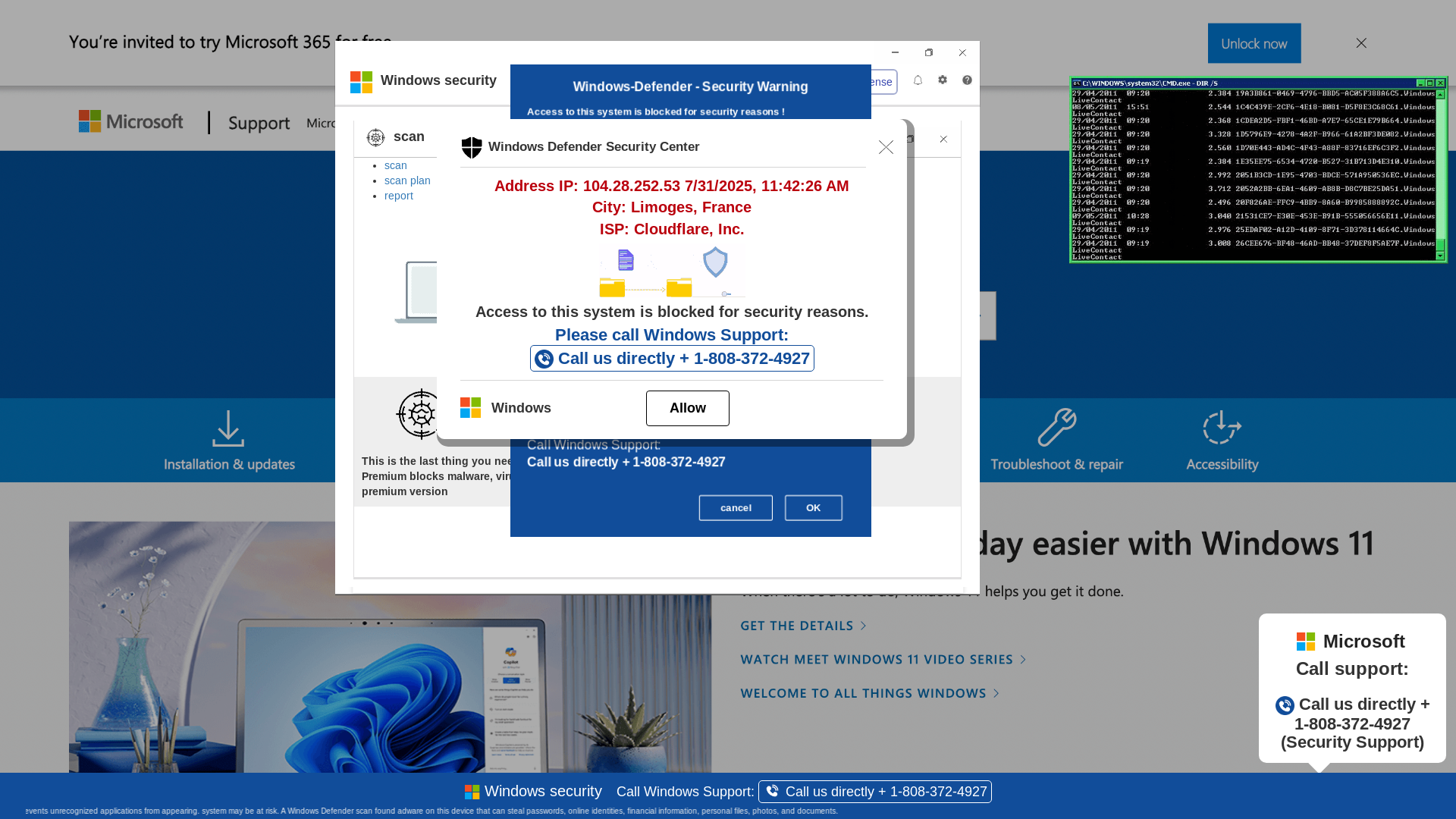This screenshot has width=1456, height=819.
Task: Click the scan target icon beside scan heading
Action: (375, 137)
